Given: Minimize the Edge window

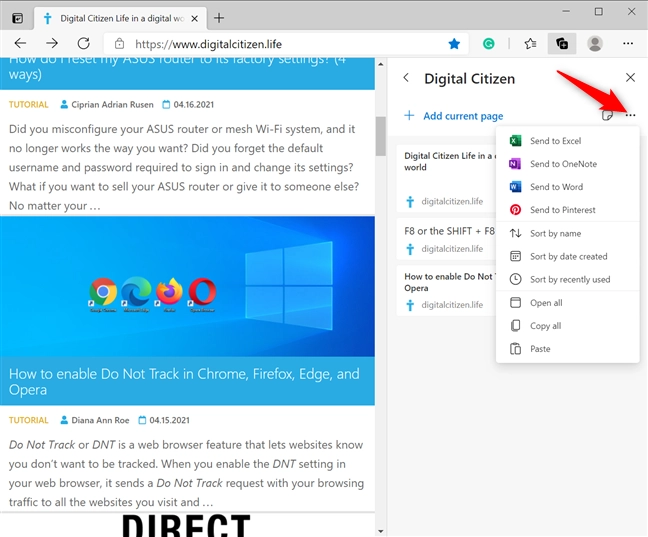Looking at the screenshot, I should (566, 12).
